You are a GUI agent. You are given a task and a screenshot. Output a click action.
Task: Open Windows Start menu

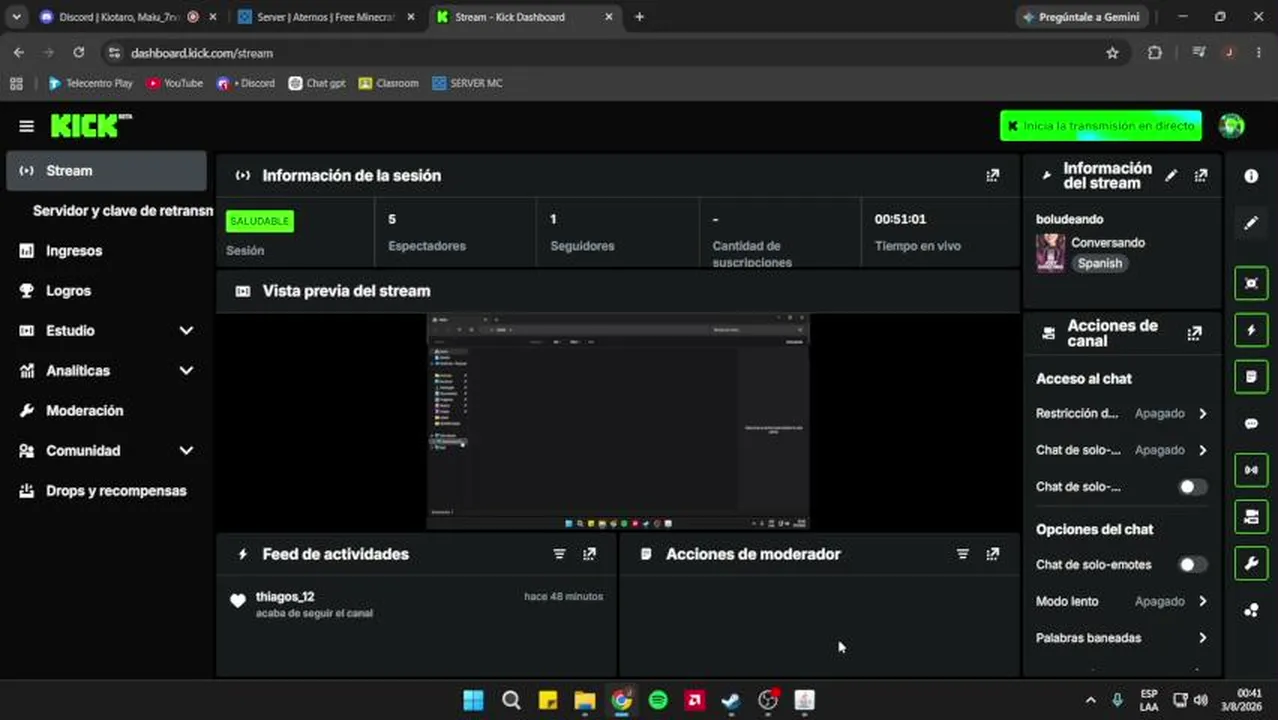[x=474, y=700]
